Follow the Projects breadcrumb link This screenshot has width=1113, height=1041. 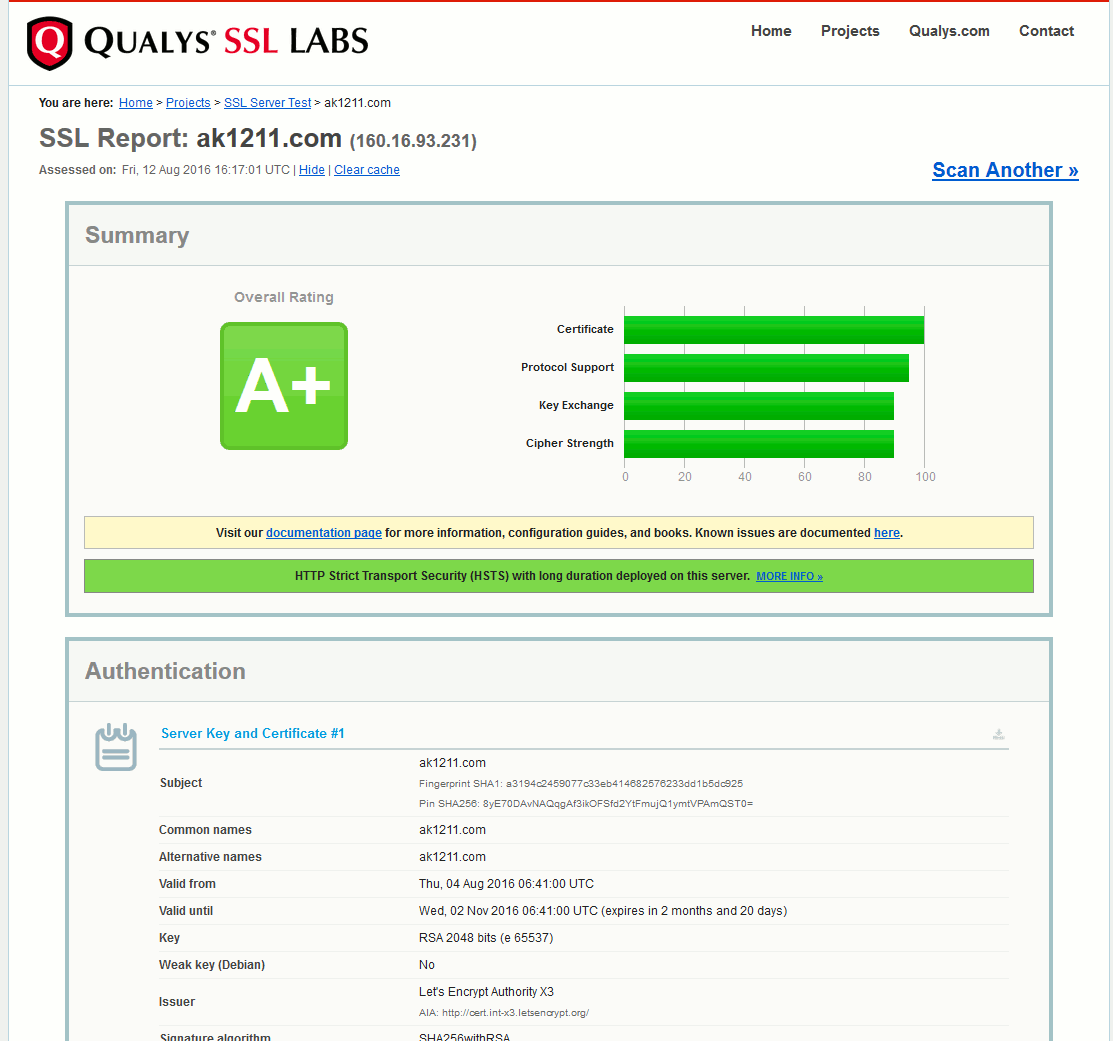(x=188, y=103)
